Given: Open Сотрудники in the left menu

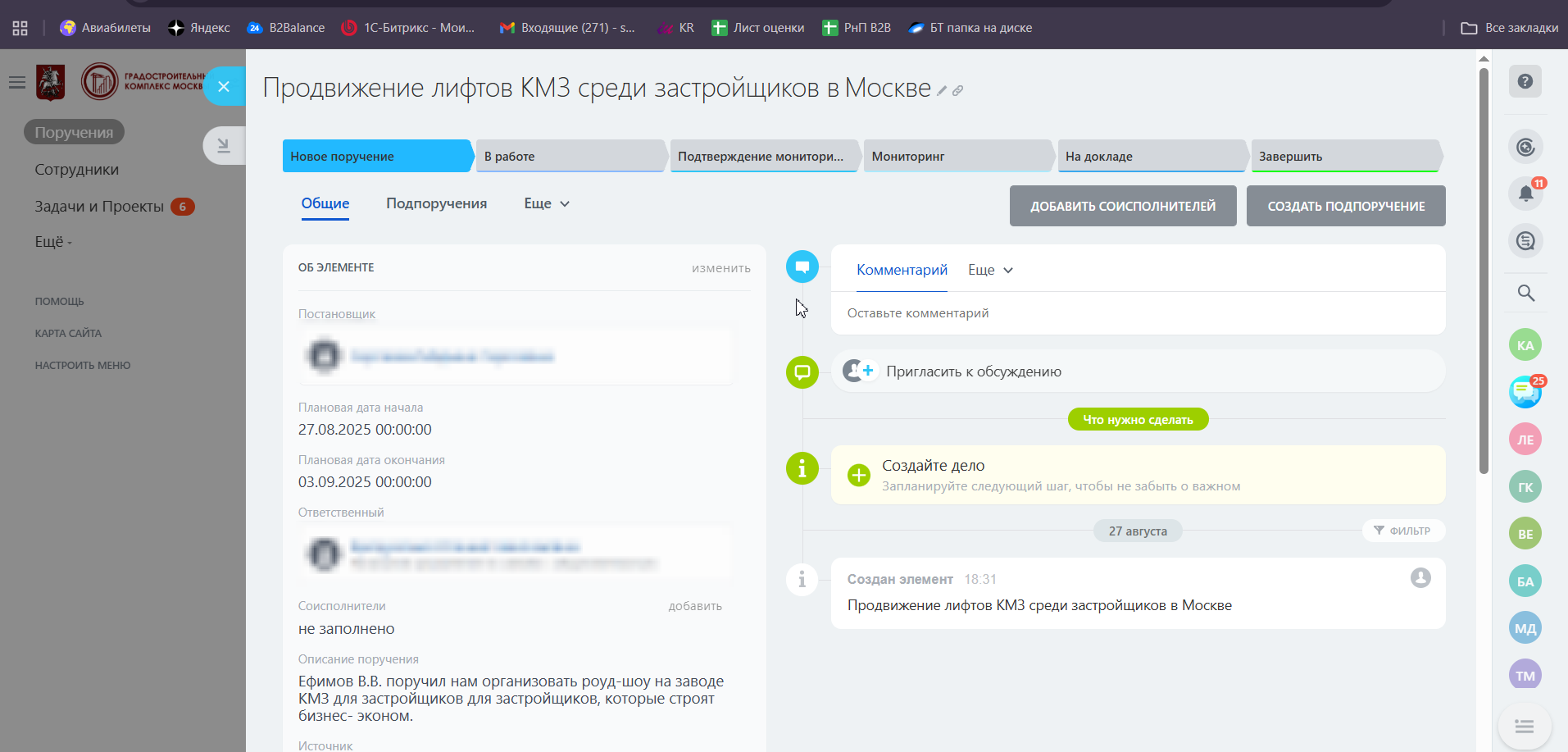Looking at the screenshot, I should (77, 170).
